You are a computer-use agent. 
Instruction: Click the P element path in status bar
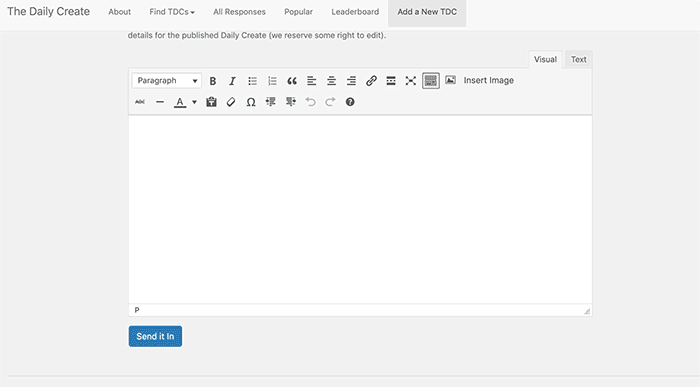(x=137, y=310)
